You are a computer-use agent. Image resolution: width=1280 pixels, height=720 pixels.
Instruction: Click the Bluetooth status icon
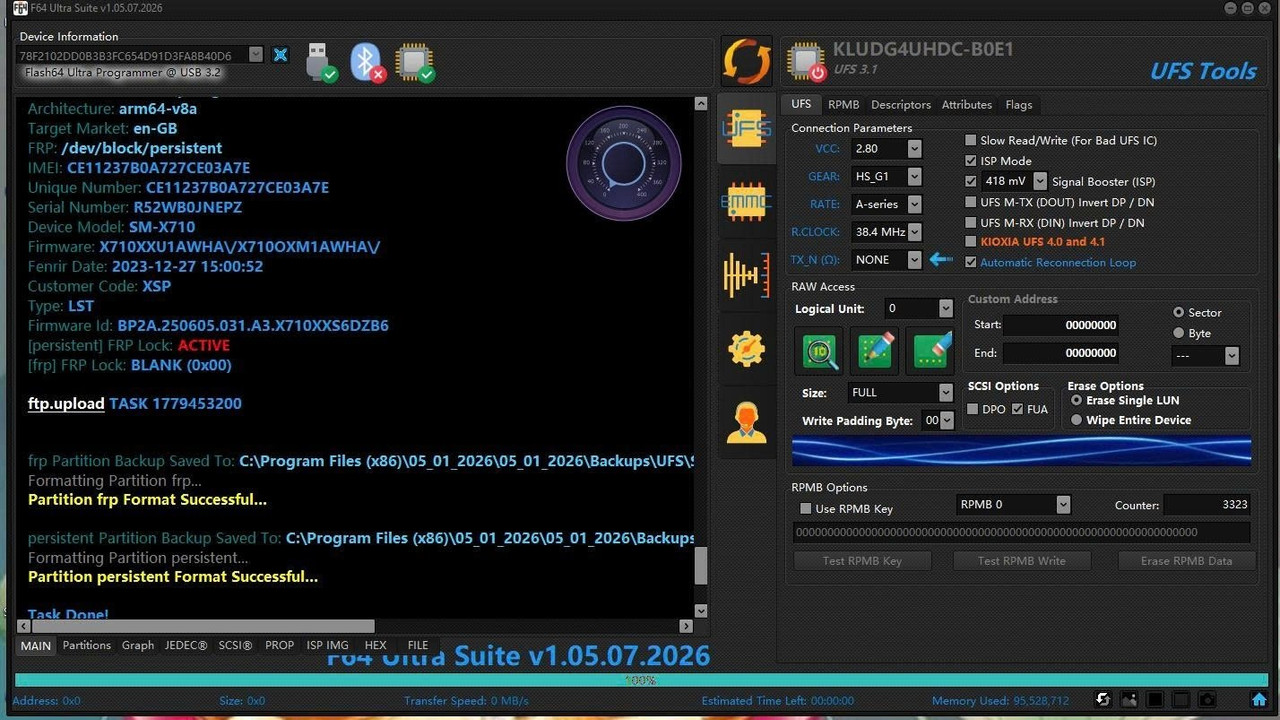coord(367,61)
